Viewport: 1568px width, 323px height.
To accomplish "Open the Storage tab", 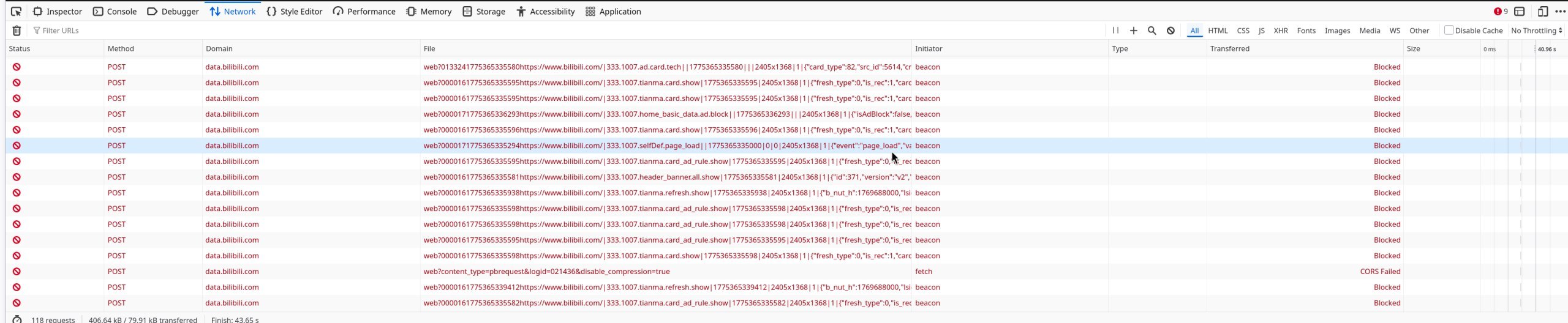I will coord(483,12).
